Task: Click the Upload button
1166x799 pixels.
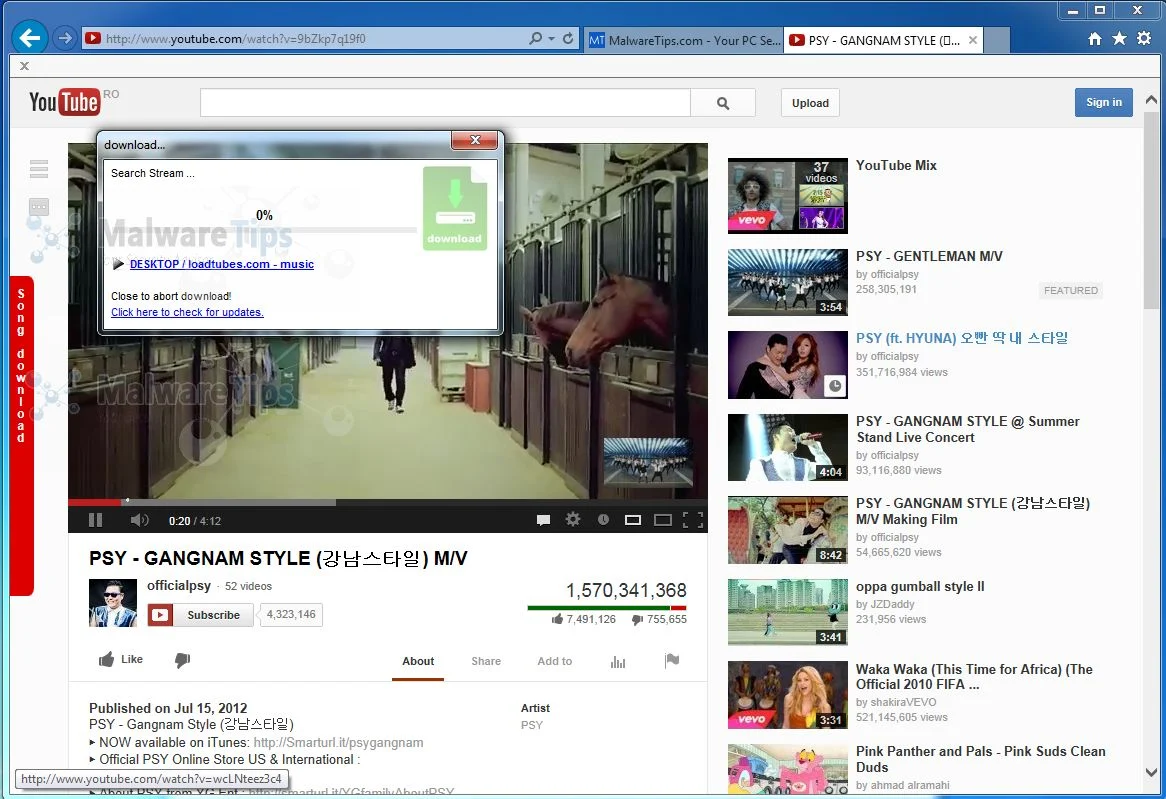Action: coord(811,103)
